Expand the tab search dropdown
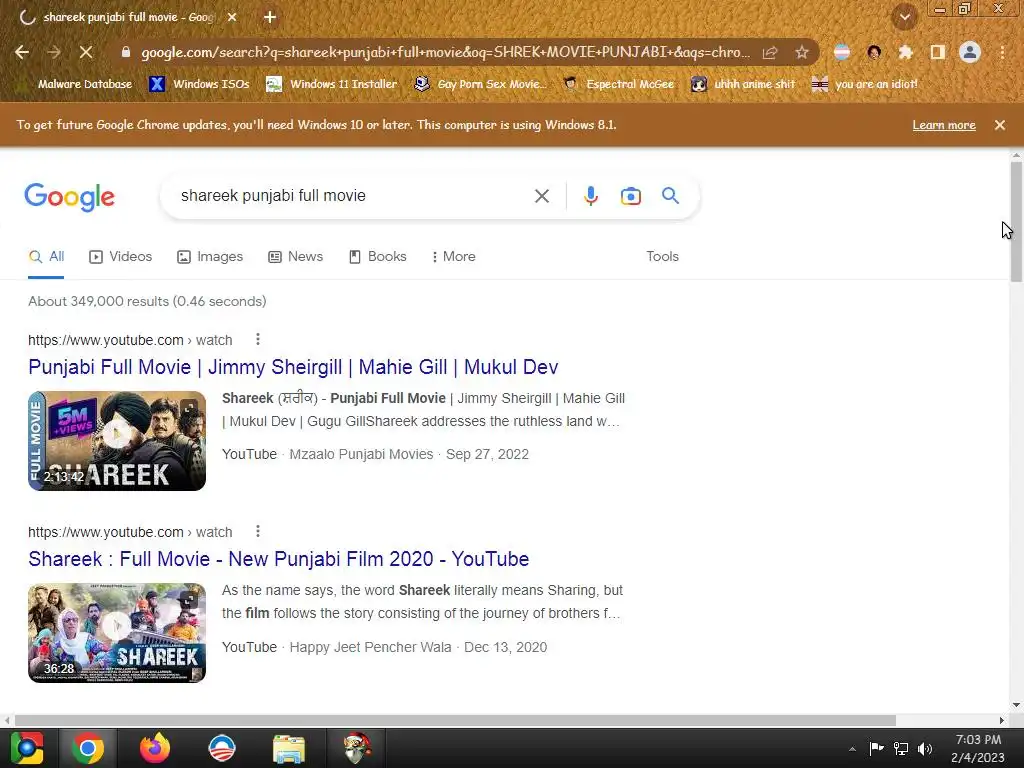Screen dimensions: 1024x768 tap(905, 17)
